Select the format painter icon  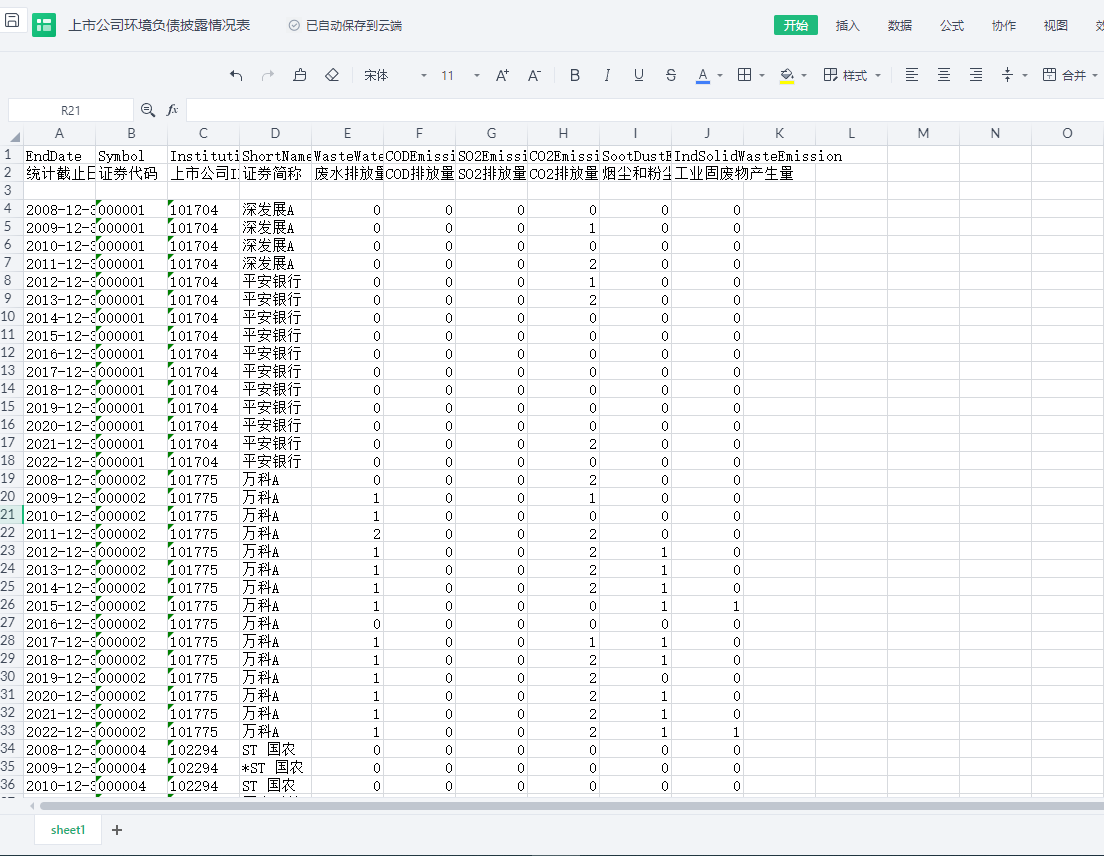(300, 75)
